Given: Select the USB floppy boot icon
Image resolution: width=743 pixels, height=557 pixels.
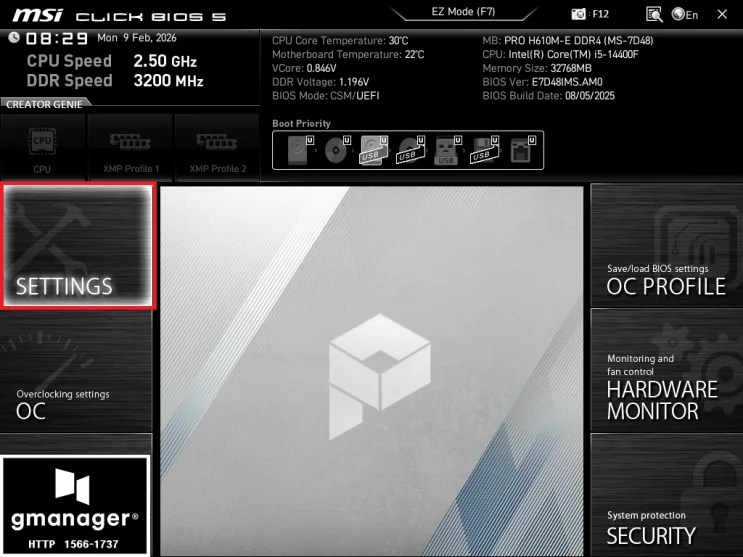Looking at the screenshot, I should [x=484, y=150].
